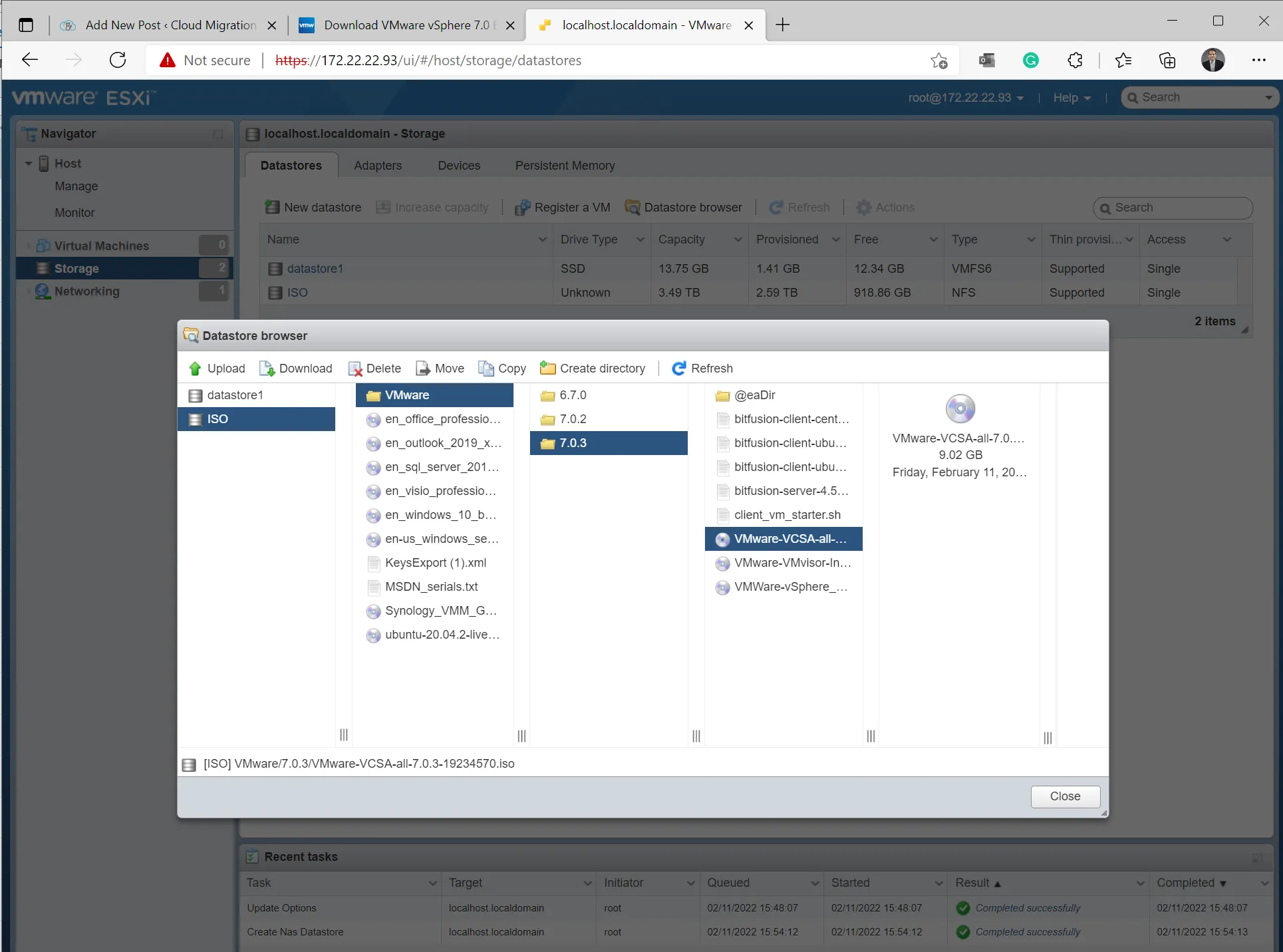The image size is (1283, 952).
Task: Open the browser Extensions puzzle icon
Action: pos(1075,61)
